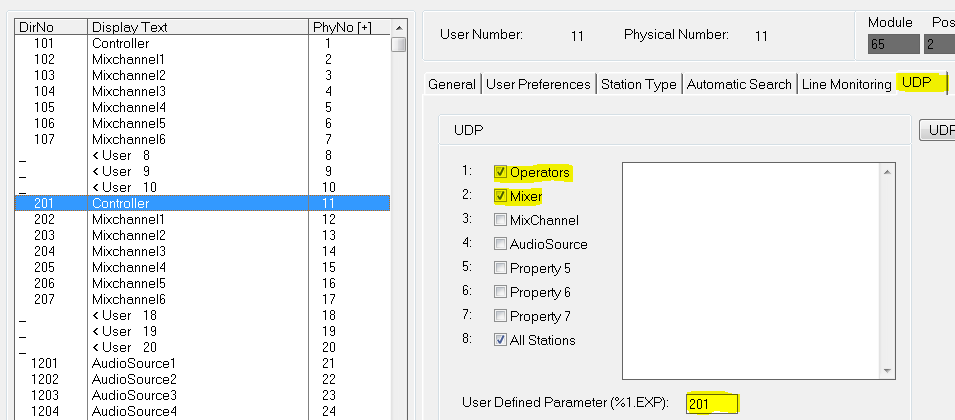
Task: Select the Line Monitoring tab
Action: click(846, 84)
